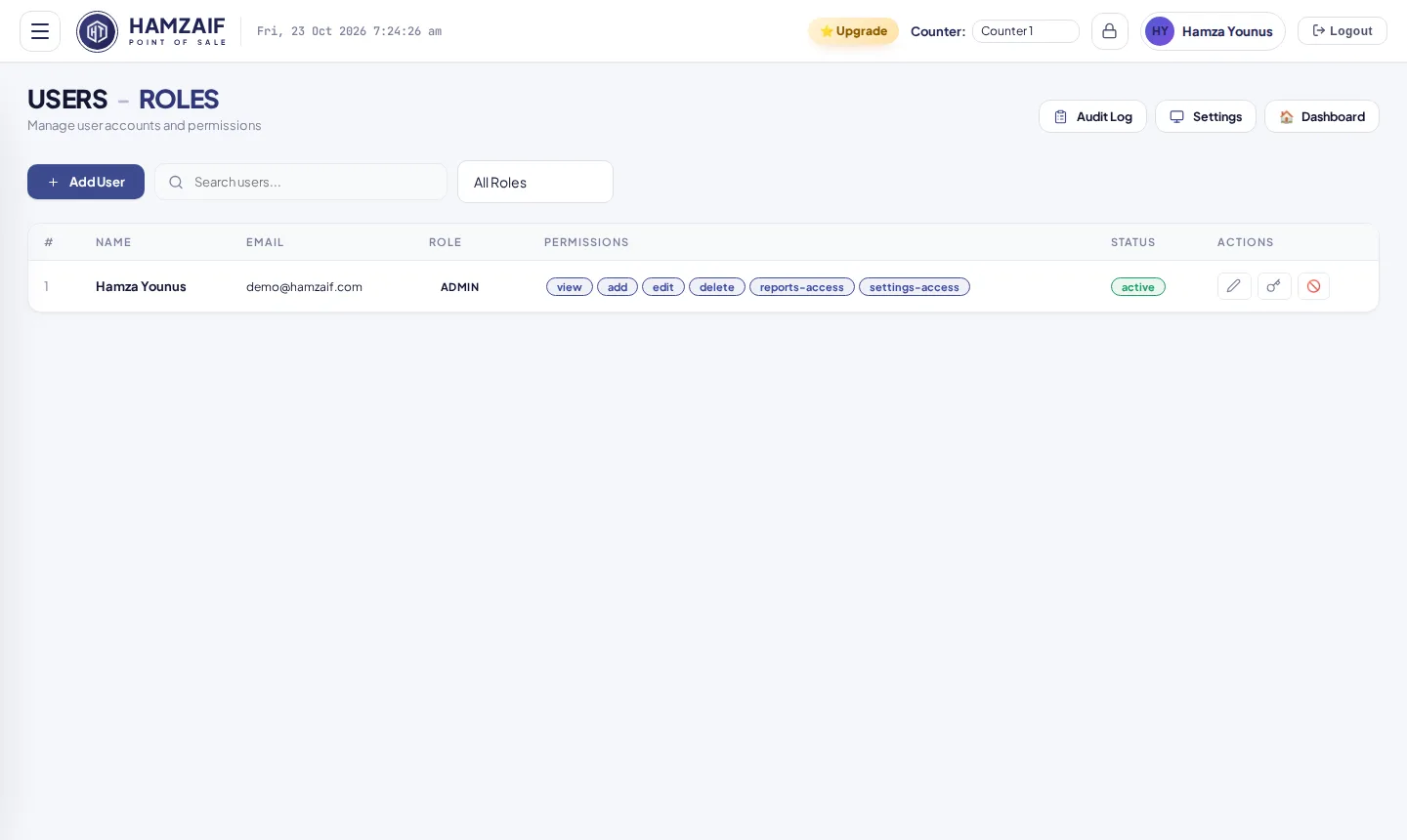Add a new user
This screenshot has height=840, width=1407.
point(86,182)
